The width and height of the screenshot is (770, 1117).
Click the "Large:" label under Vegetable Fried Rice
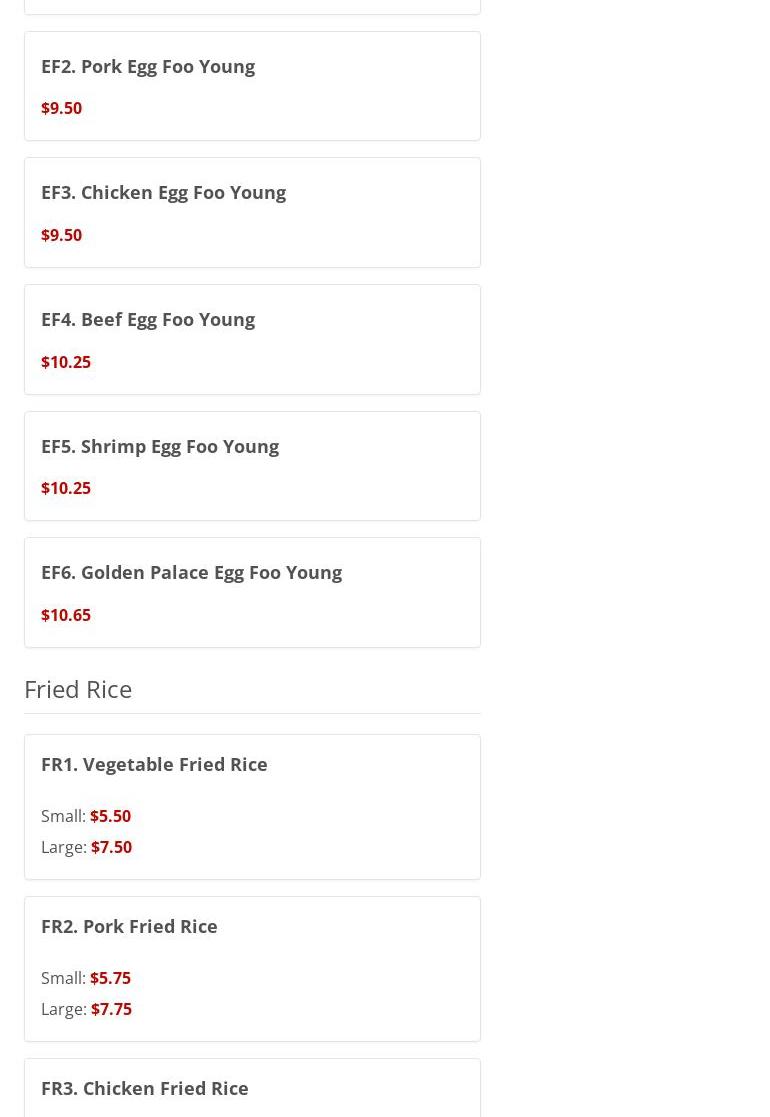coord(63,847)
